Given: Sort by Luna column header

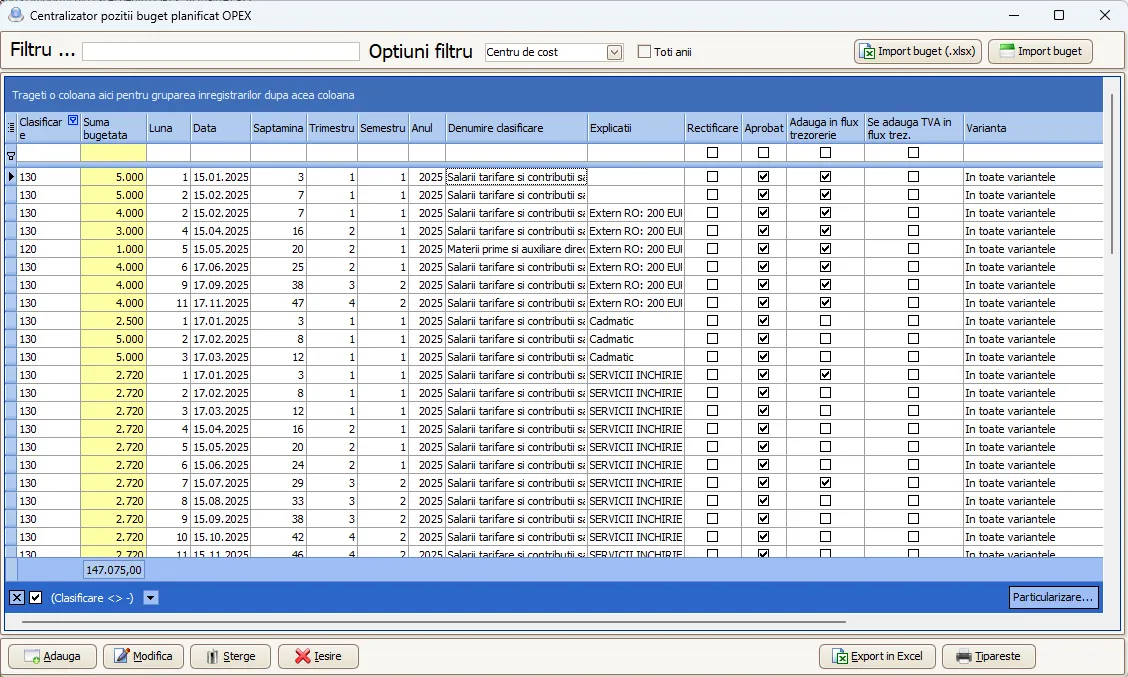Looking at the screenshot, I should pos(168,128).
